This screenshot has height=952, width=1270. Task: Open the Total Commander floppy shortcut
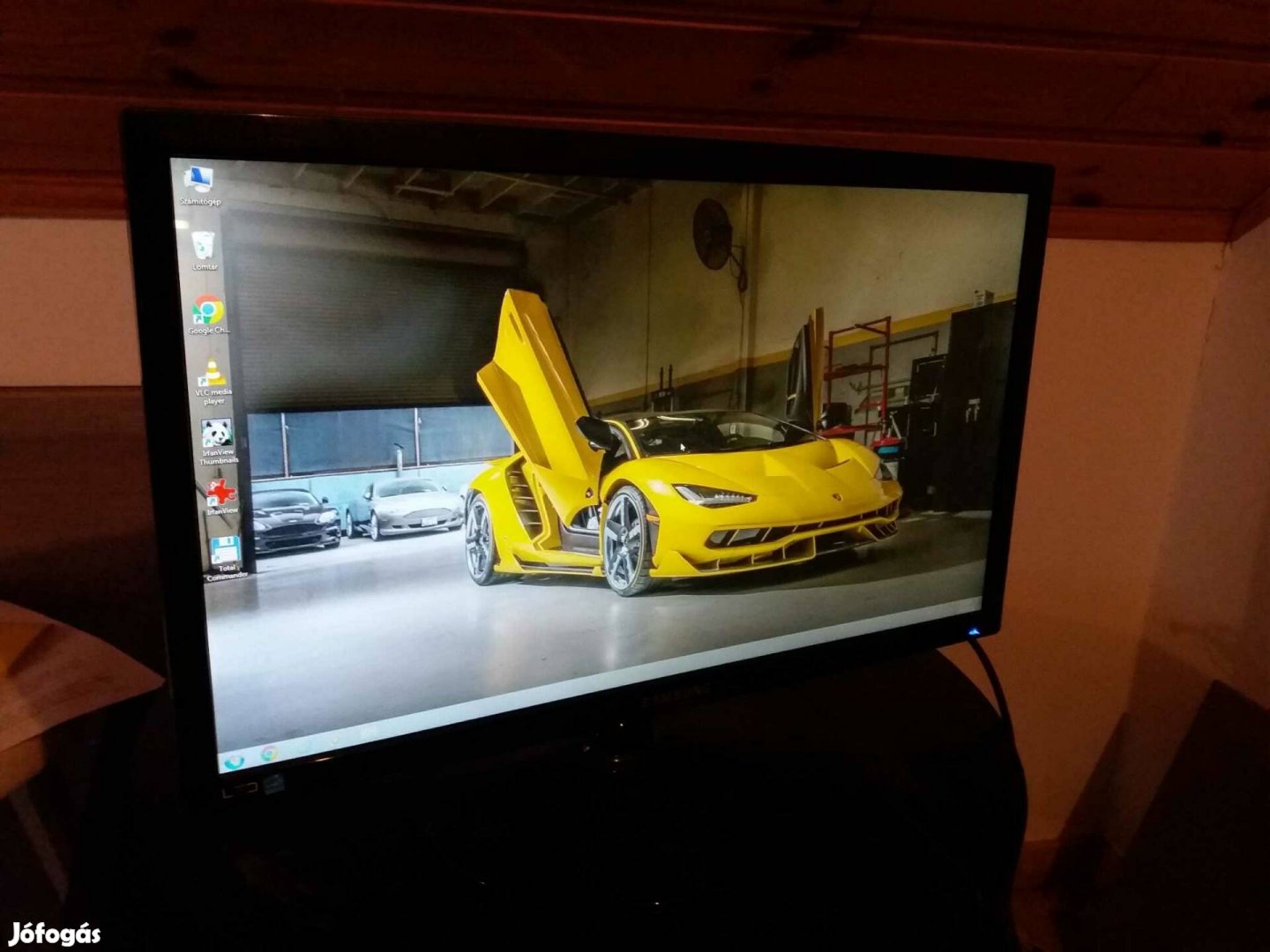point(226,558)
